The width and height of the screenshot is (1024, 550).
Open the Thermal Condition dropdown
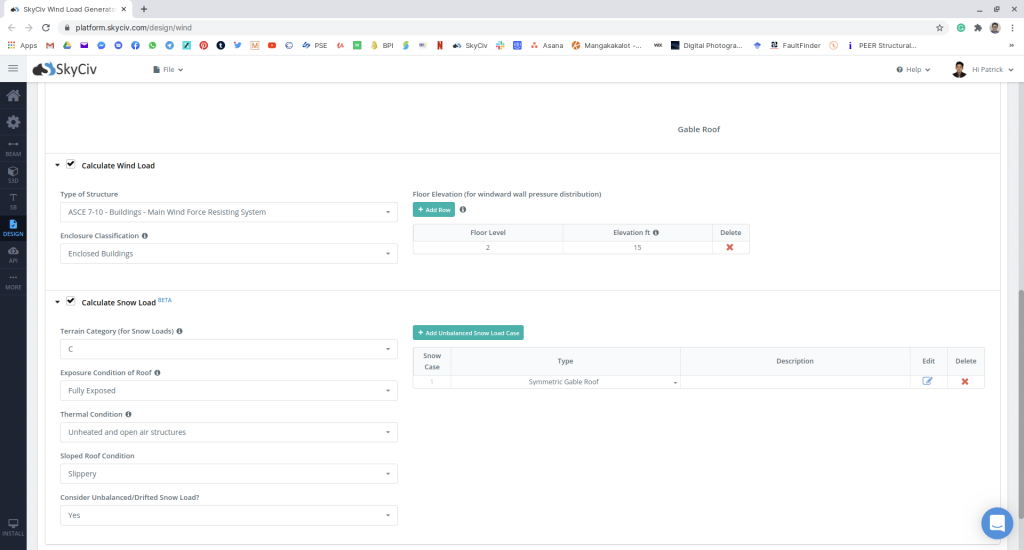pyautogui.click(x=229, y=432)
